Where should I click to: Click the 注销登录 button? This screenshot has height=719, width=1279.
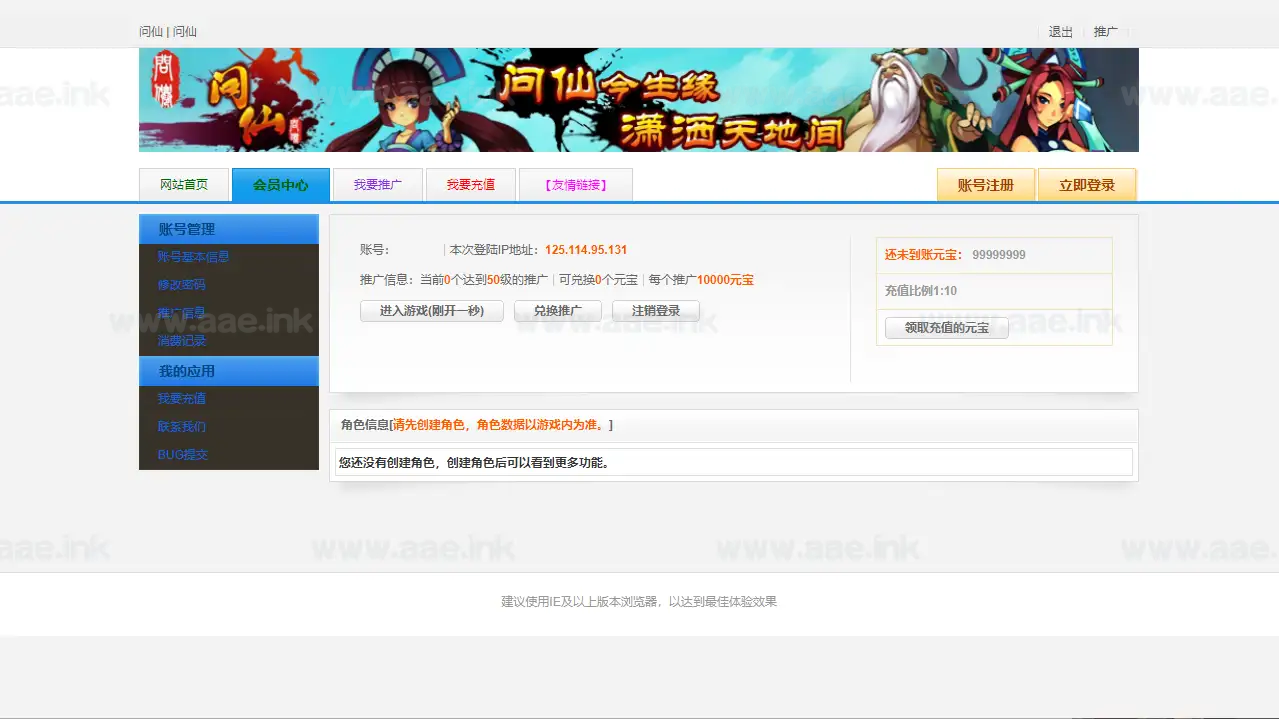point(656,311)
